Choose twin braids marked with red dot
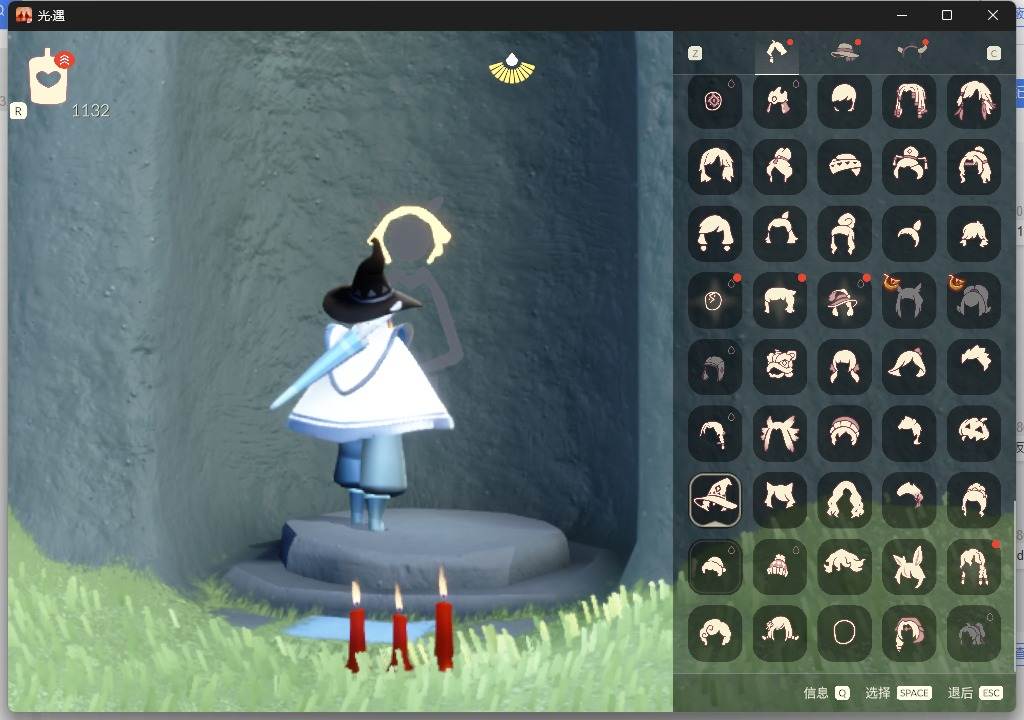 click(973, 567)
